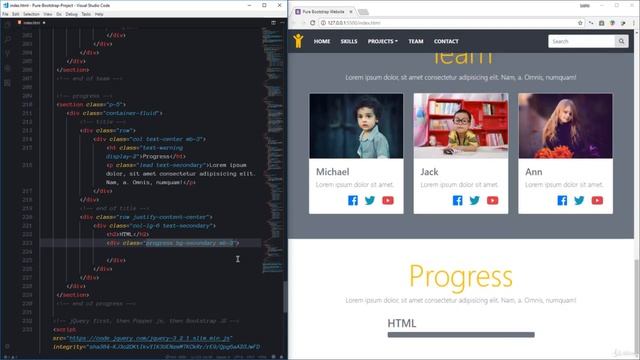The image size is (640, 360).
Task: Click the camera extension icon in the Chrome toolbar
Action: tap(601, 23)
